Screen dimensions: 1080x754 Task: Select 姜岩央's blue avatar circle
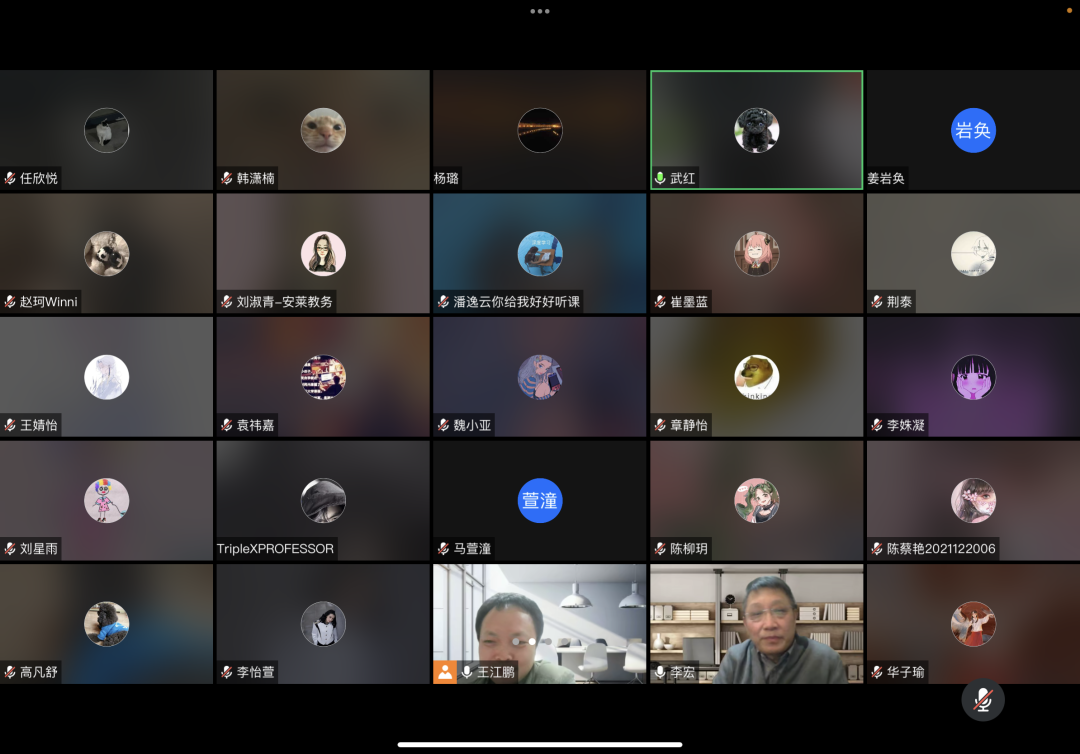click(973, 130)
